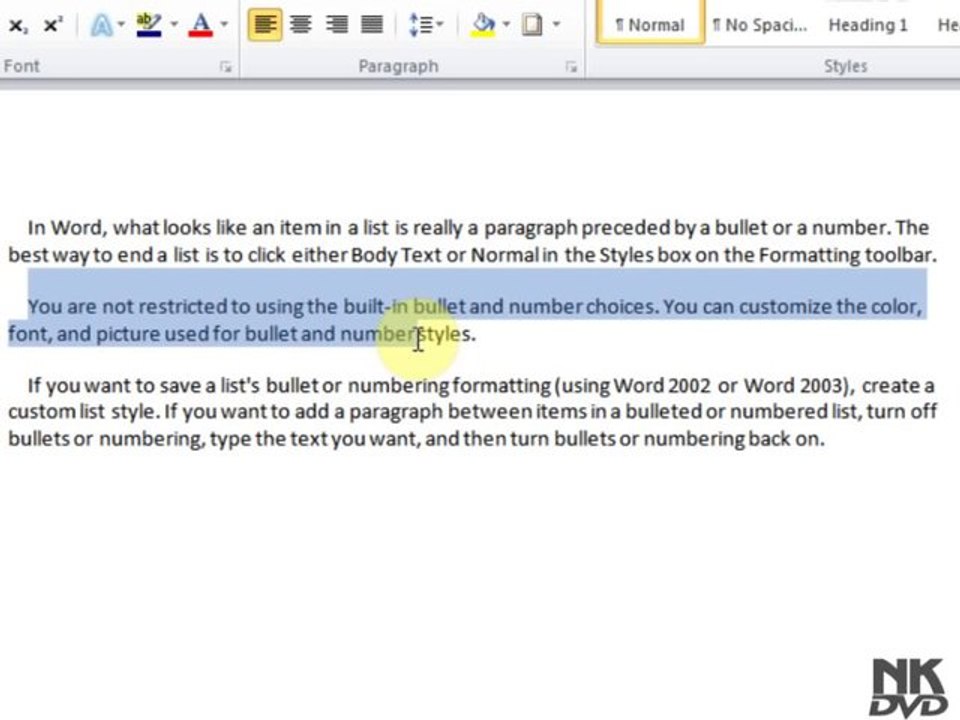Expand shading color dropdown arrow

click(506, 24)
